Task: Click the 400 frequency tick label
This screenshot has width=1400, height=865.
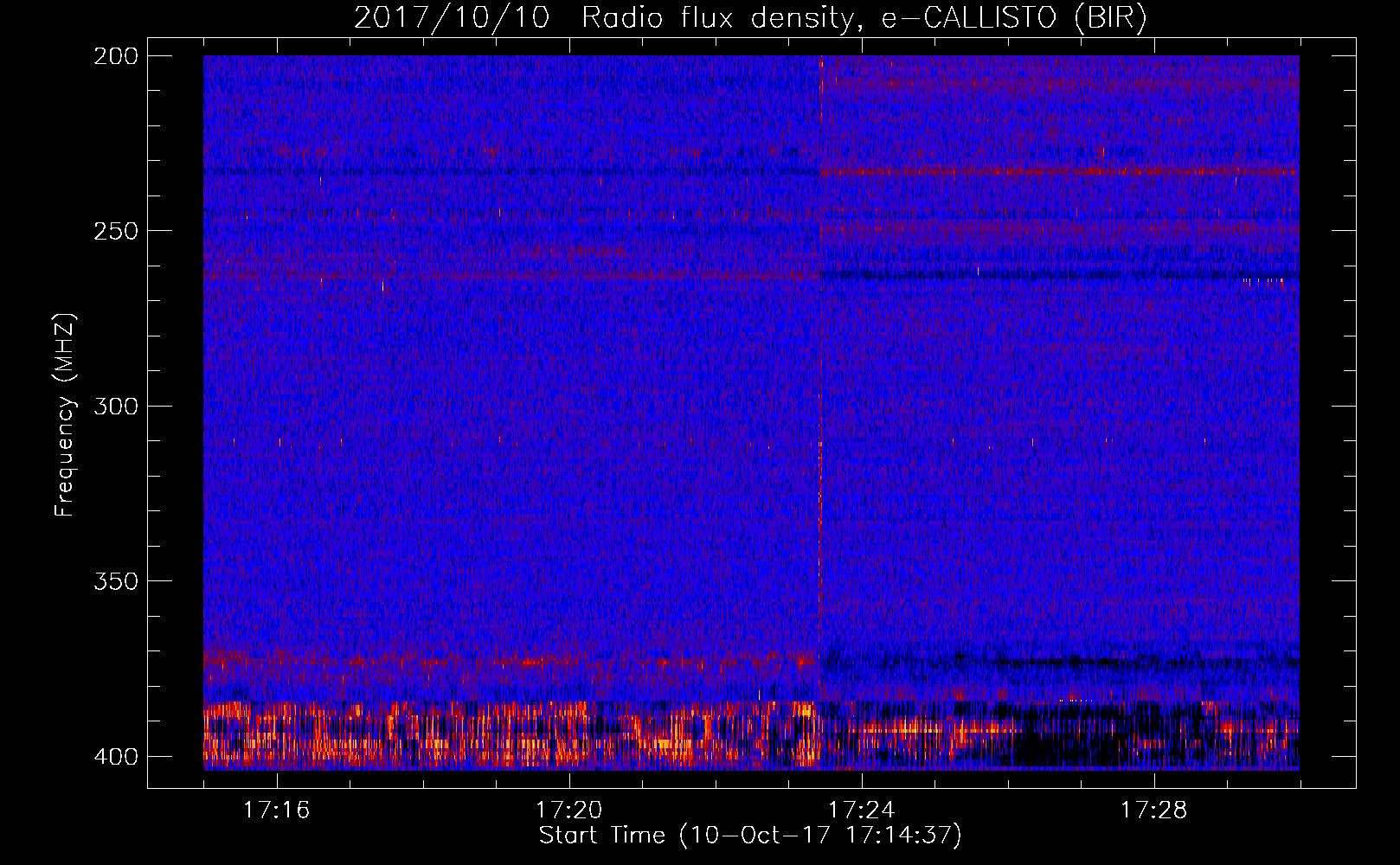Action: (x=115, y=756)
